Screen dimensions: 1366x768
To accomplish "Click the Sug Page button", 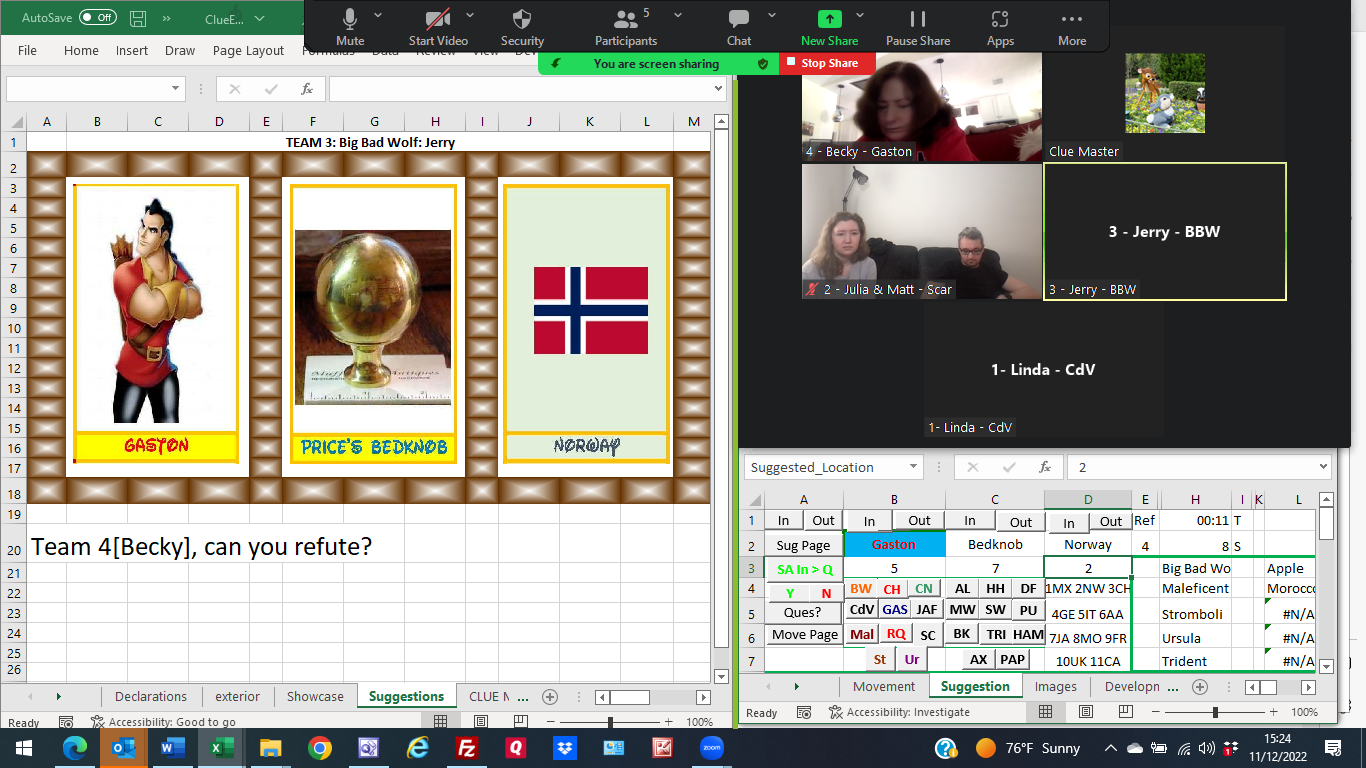I will coord(803,545).
